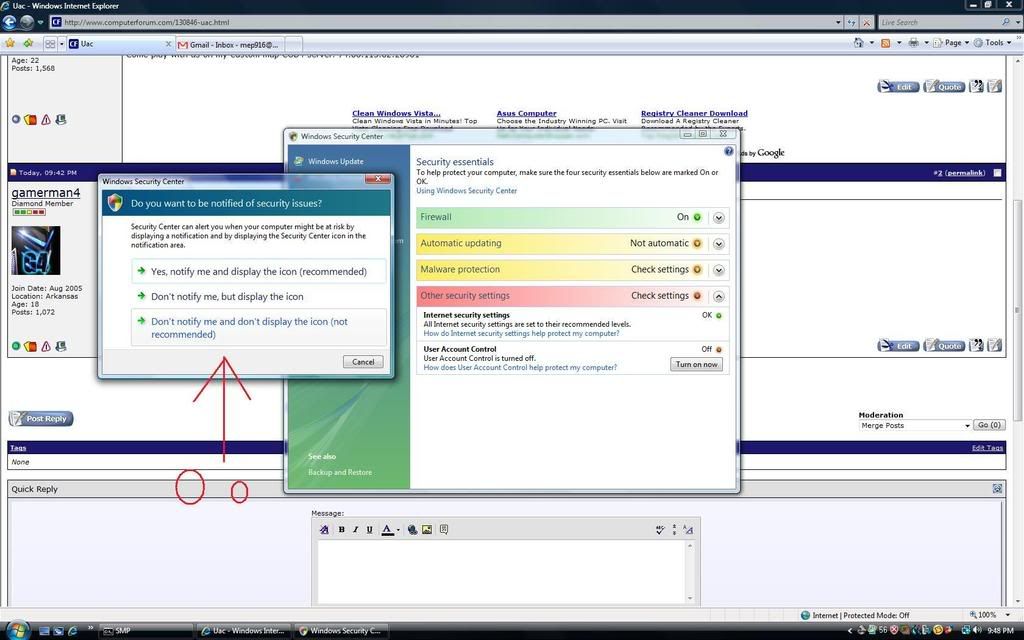Click the Insert Link globe icon
Viewport: 1024px width, 640px height.
pyautogui.click(x=412, y=530)
